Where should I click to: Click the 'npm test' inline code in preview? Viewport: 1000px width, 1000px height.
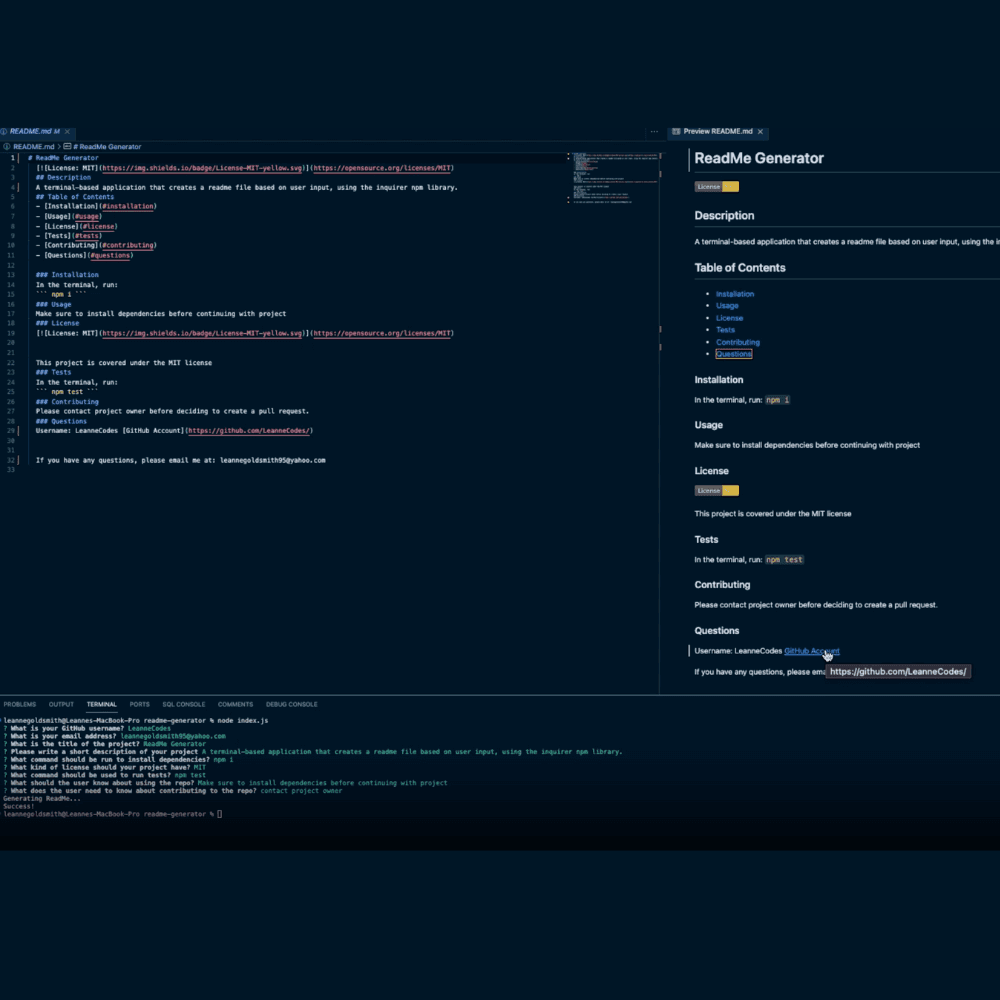[x=784, y=559]
